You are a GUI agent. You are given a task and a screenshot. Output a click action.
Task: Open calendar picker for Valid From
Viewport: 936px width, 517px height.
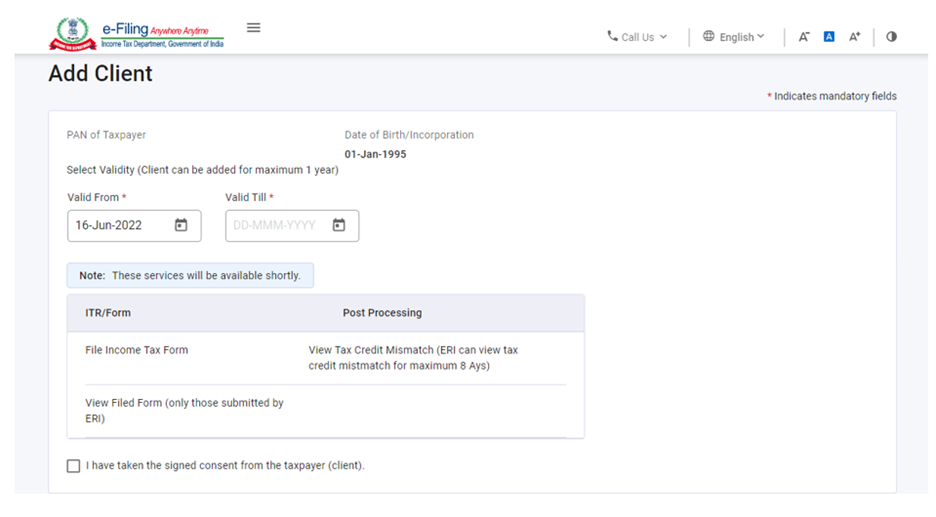click(x=181, y=225)
